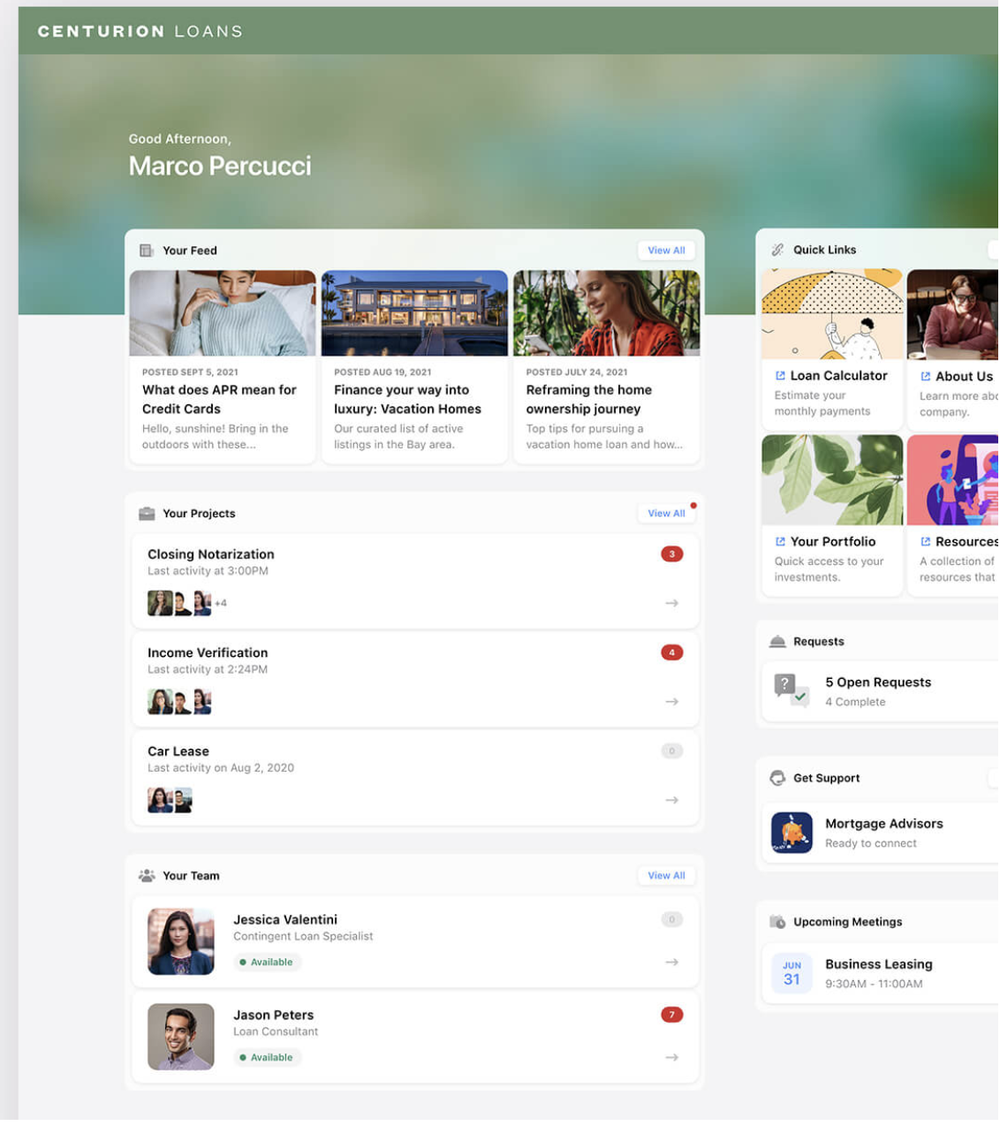Select the Your Team people icon
The height and width of the screenshot is (1130, 1000).
point(145,875)
